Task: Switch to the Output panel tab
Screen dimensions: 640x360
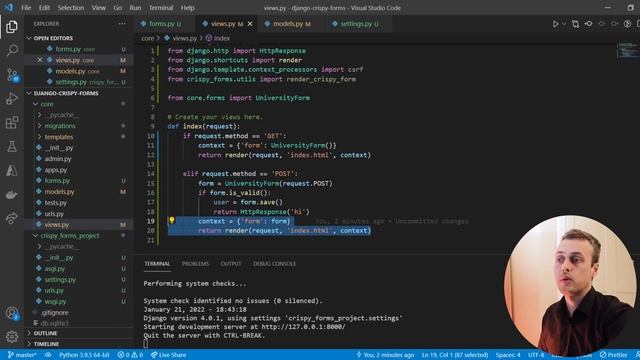Action: click(x=231, y=264)
